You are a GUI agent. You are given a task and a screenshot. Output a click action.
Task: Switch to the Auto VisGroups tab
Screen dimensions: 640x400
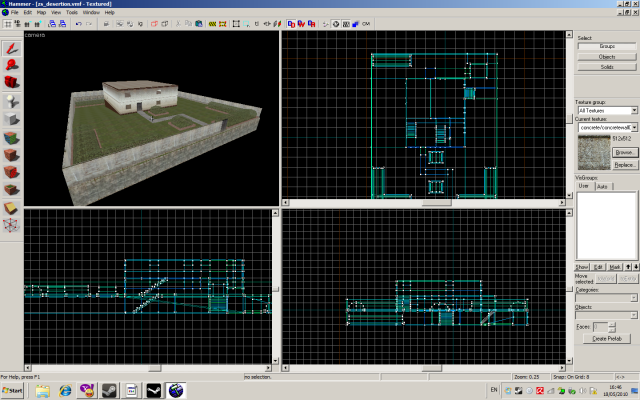click(x=602, y=186)
